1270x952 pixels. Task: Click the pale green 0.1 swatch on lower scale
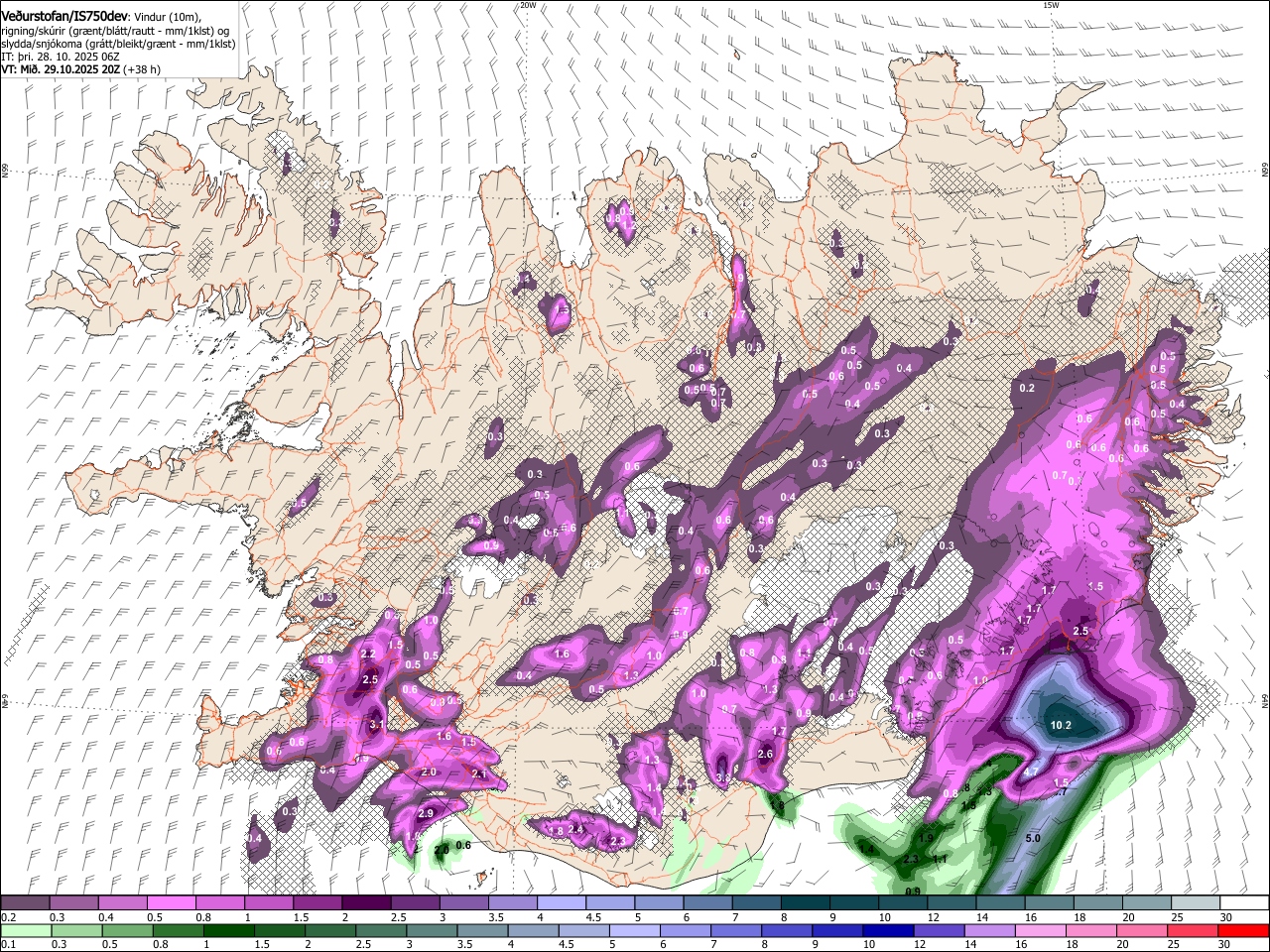point(25,931)
